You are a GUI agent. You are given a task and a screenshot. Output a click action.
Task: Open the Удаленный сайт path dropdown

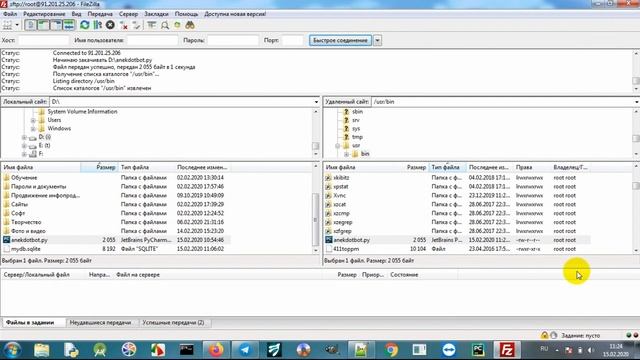[637, 102]
